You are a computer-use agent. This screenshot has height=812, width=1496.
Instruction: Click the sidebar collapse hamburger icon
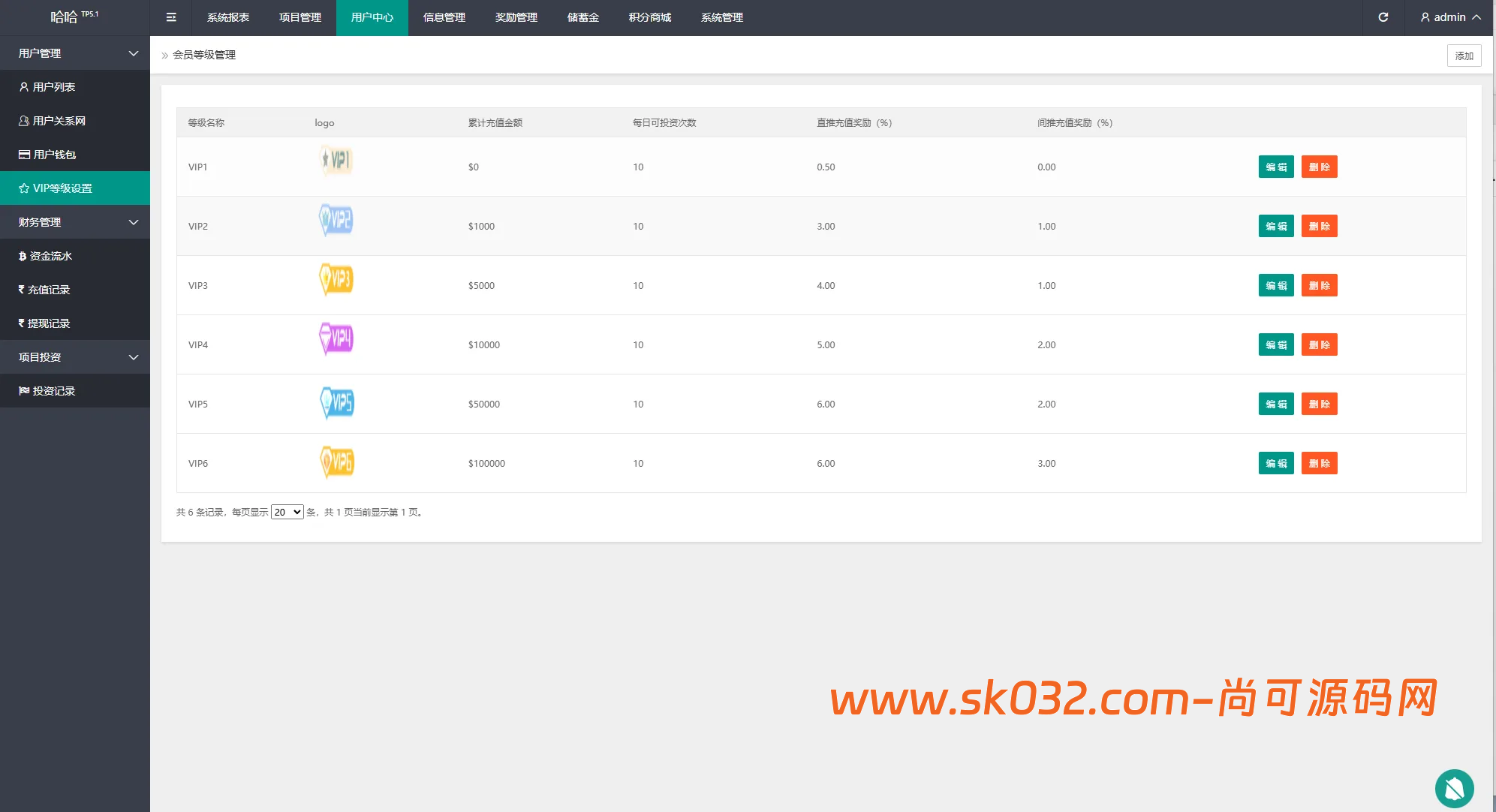(171, 17)
